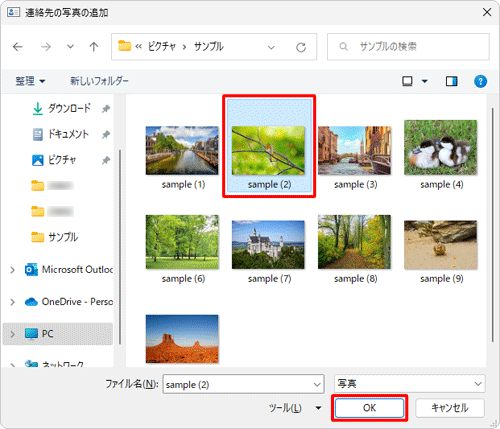Open ダウンロード in the sidebar

click(x=69, y=108)
